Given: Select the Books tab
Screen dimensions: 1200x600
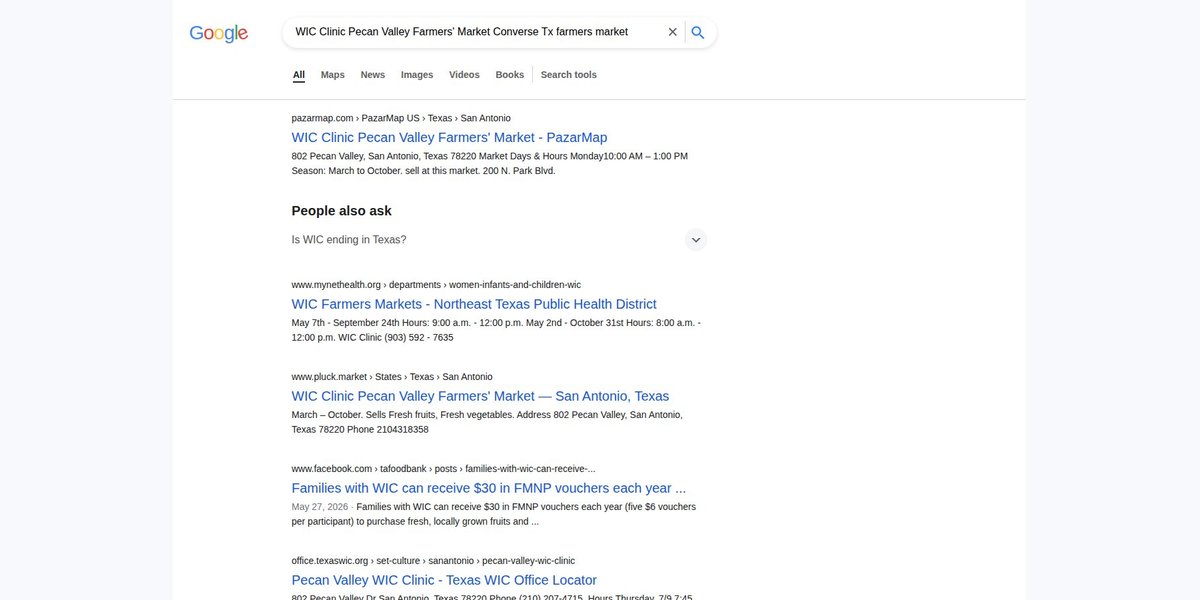Looking at the screenshot, I should click(x=510, y=75).
